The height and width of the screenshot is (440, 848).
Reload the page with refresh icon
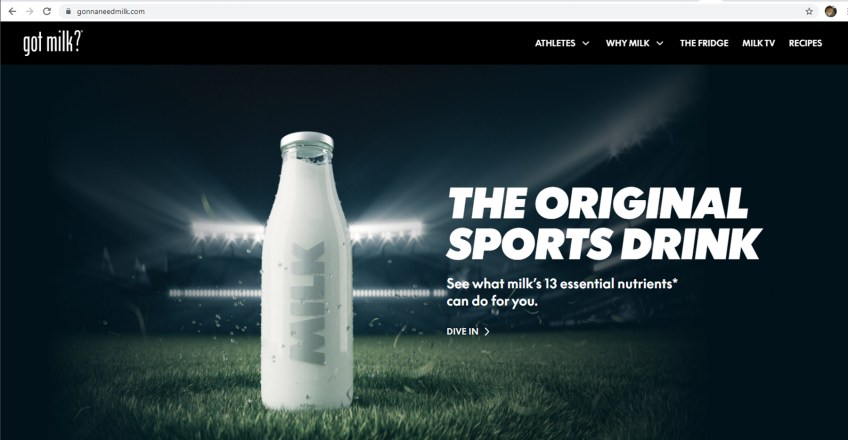[x=47, y=11]
